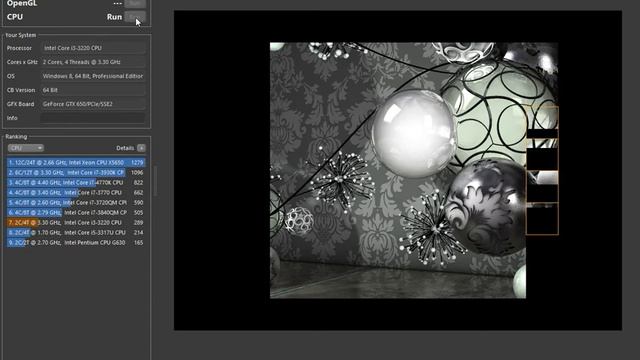Image resolution: width=640 pixels, height=360 pixels.
Task: Click the CB Version 64 Bit field
Action: coord(93,90)
